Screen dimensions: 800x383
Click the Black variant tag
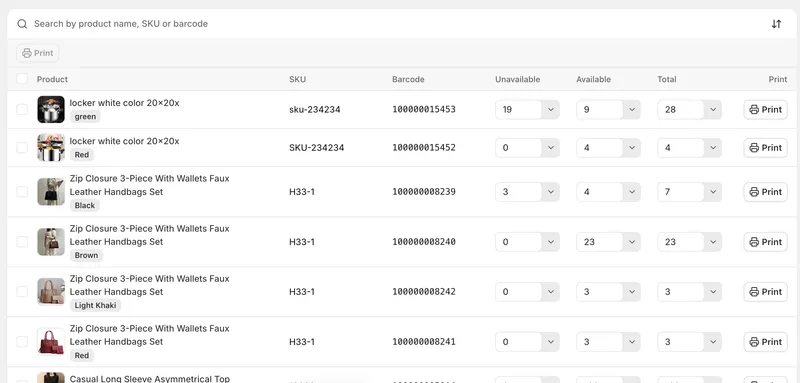pyautogui.click(x=85, y=206)
